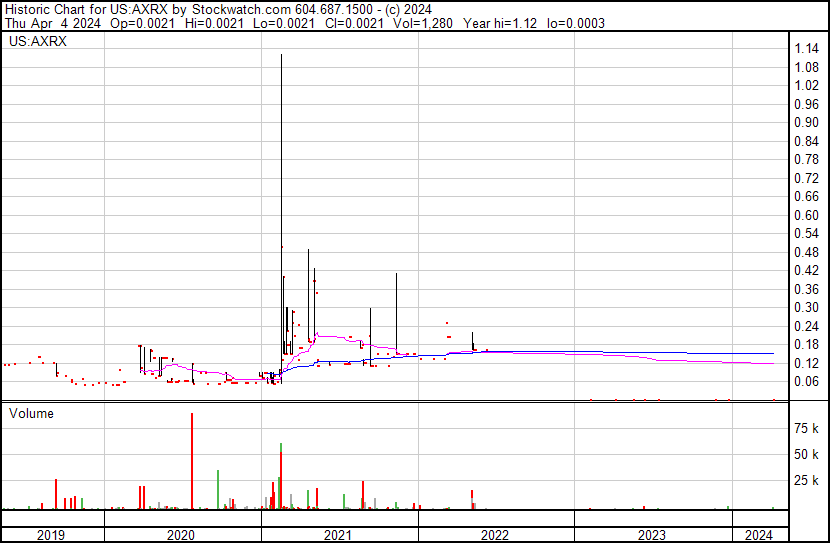Select the 2021 year label
The image size is (830, 543).
point(338,535)
